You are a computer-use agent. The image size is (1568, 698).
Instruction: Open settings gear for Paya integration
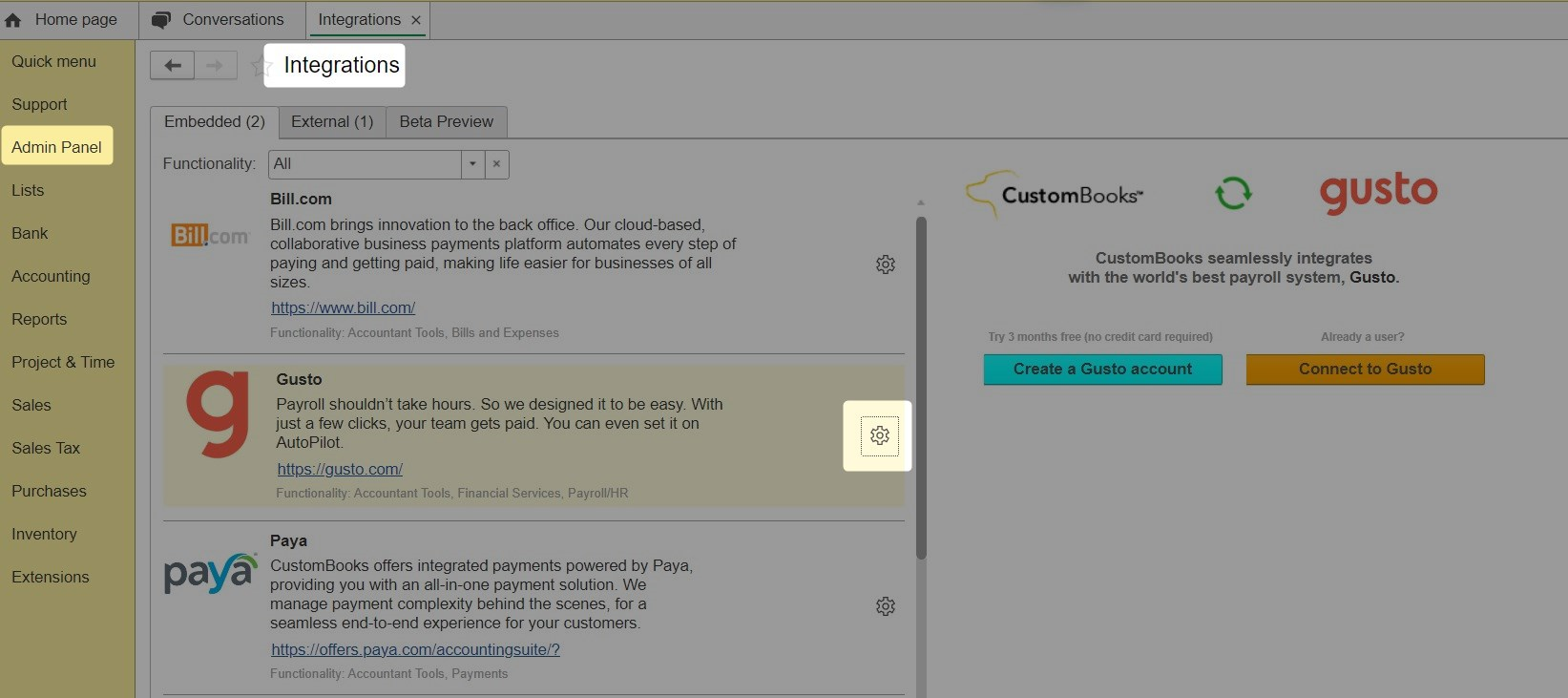point(885,606)
